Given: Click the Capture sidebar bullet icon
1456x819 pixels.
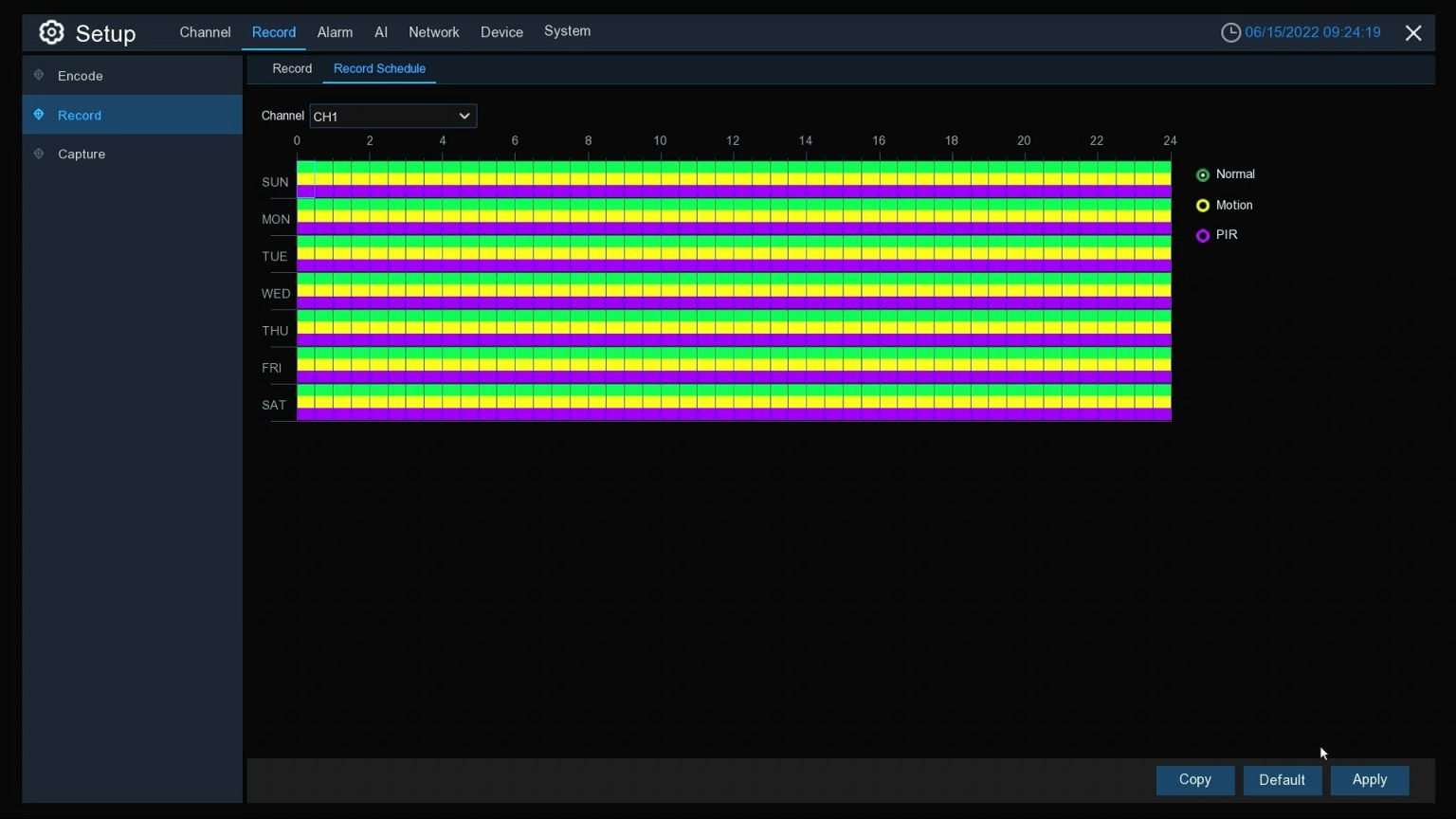Looking at the screenshot, I should click(x=39, y=154).
